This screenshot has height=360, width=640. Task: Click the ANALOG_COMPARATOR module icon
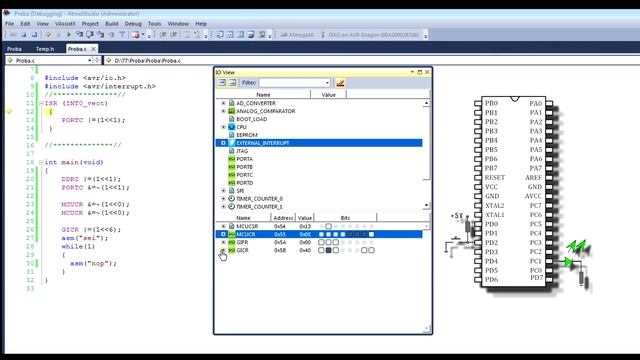(x=231, y=111)
